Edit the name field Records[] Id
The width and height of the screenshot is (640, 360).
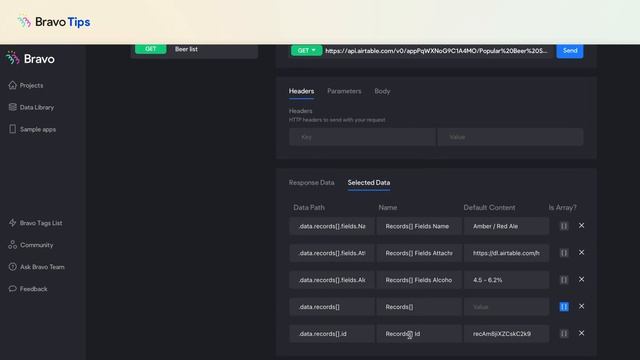[x=419, y=334]
